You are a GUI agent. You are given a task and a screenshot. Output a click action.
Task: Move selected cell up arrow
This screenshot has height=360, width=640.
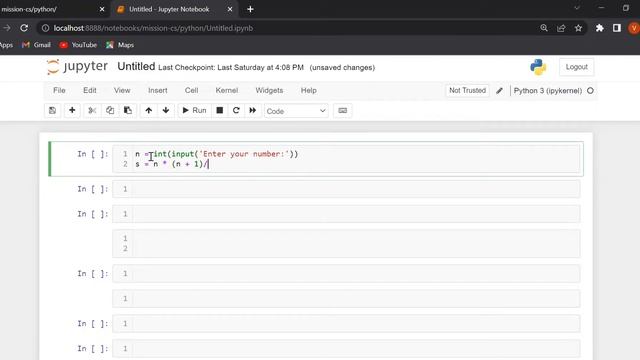point(149,110)
